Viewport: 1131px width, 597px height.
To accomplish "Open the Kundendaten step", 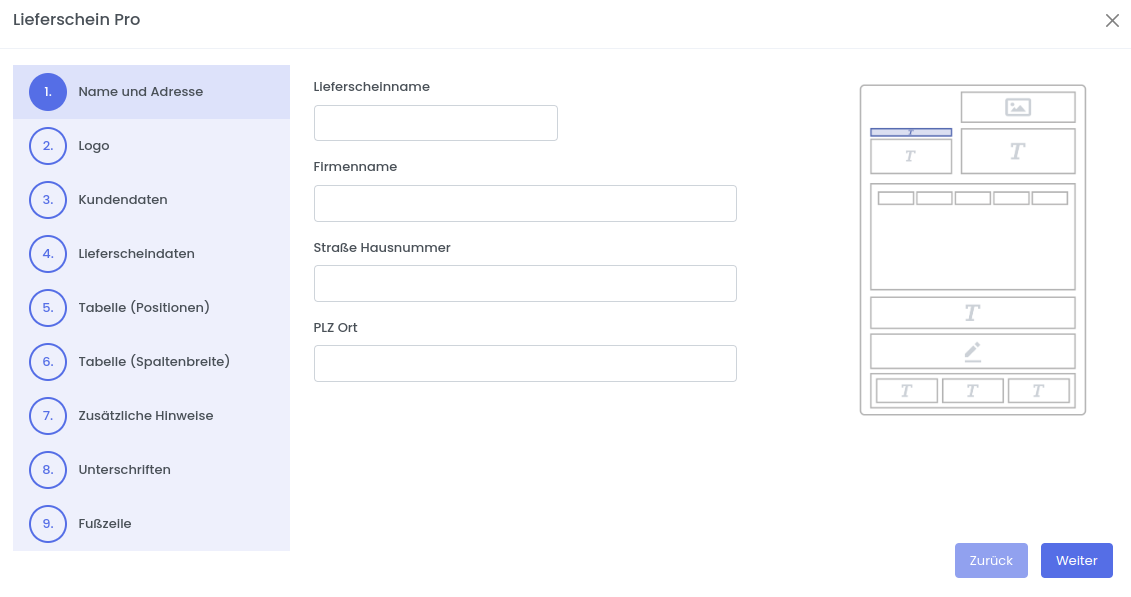I will (x=123, y=200).
